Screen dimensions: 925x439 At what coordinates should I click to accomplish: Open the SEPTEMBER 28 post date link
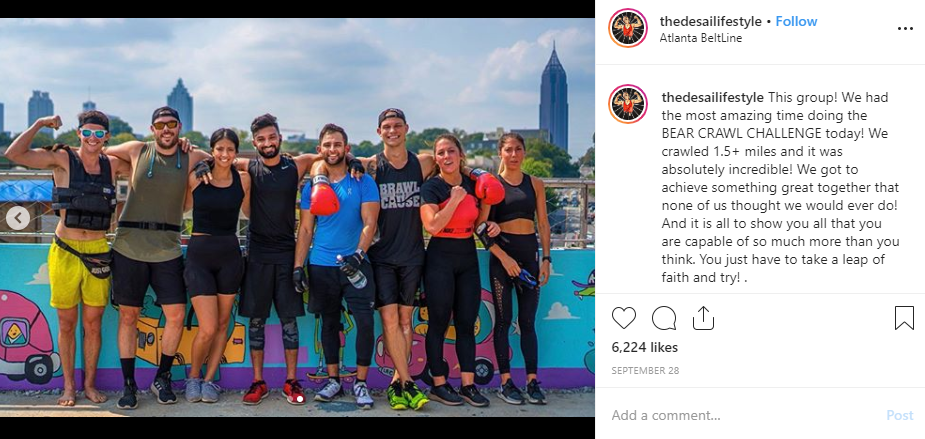645,371
